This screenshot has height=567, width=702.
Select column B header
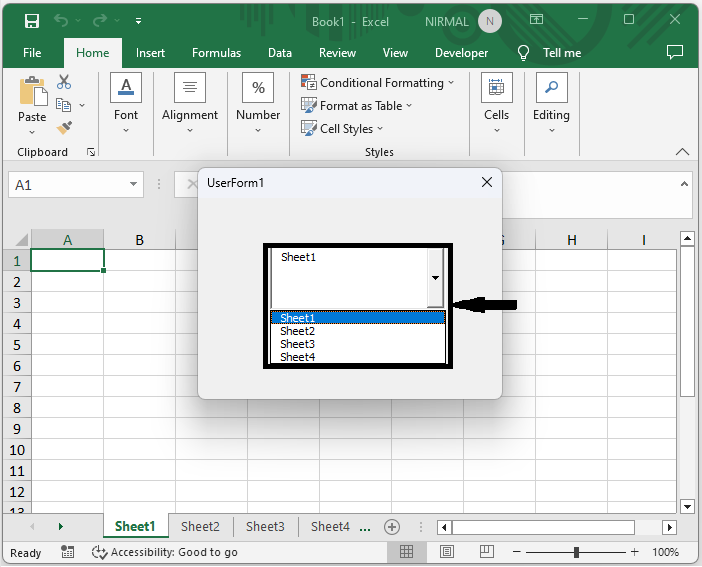pyautogui.click(x=140, y=240)
